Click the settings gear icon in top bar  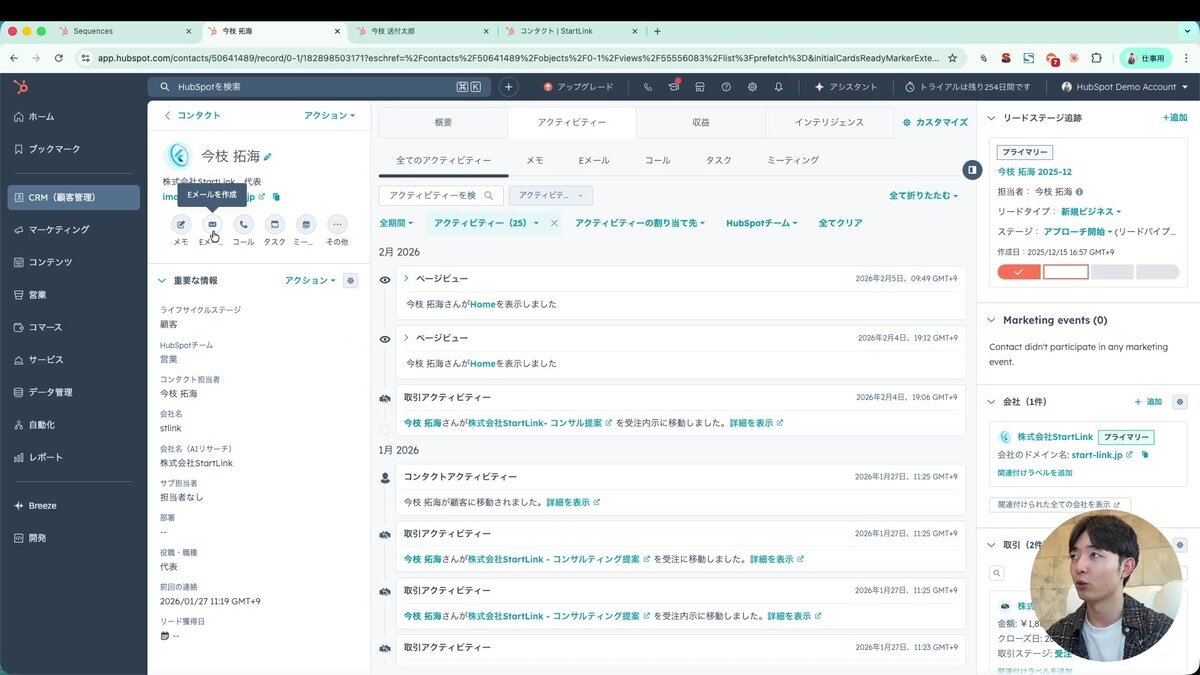pyautogui.click(x=753, y=87)
